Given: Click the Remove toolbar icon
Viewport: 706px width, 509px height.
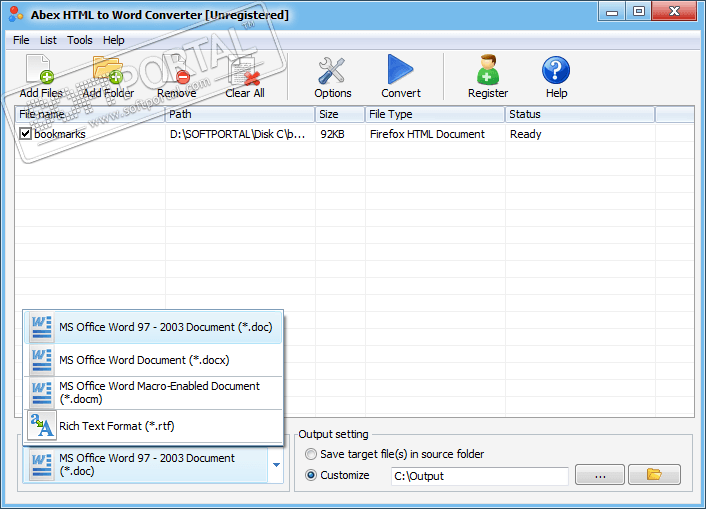Looking at the screenshot, I should (x=176, y=69).
